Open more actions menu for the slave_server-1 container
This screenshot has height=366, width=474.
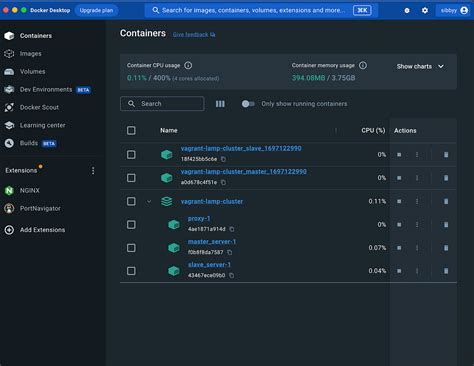[x=417, y=271]
